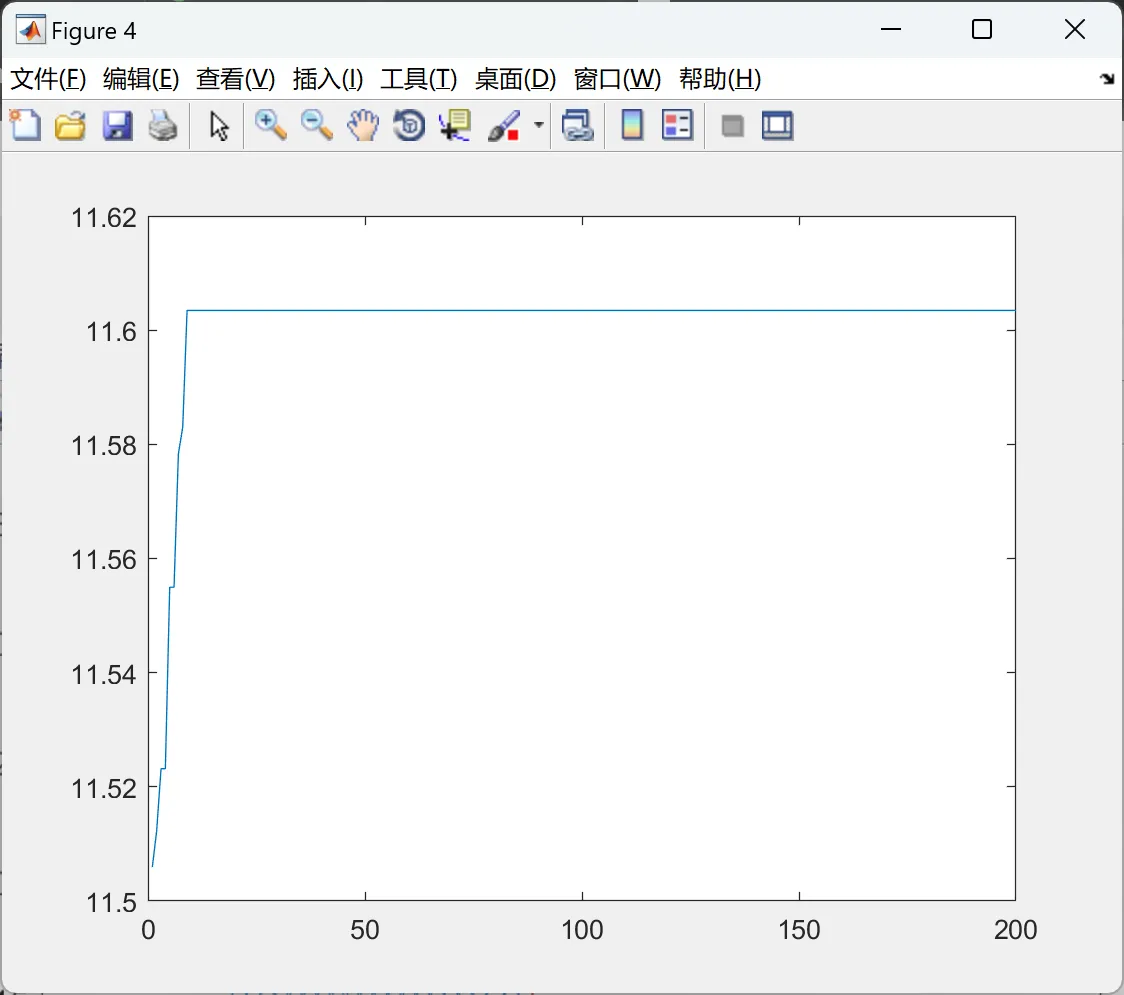Select the Edit Plot arrow tool
The width and height of the screenshot is (1124, 995).
click(219, 126)
